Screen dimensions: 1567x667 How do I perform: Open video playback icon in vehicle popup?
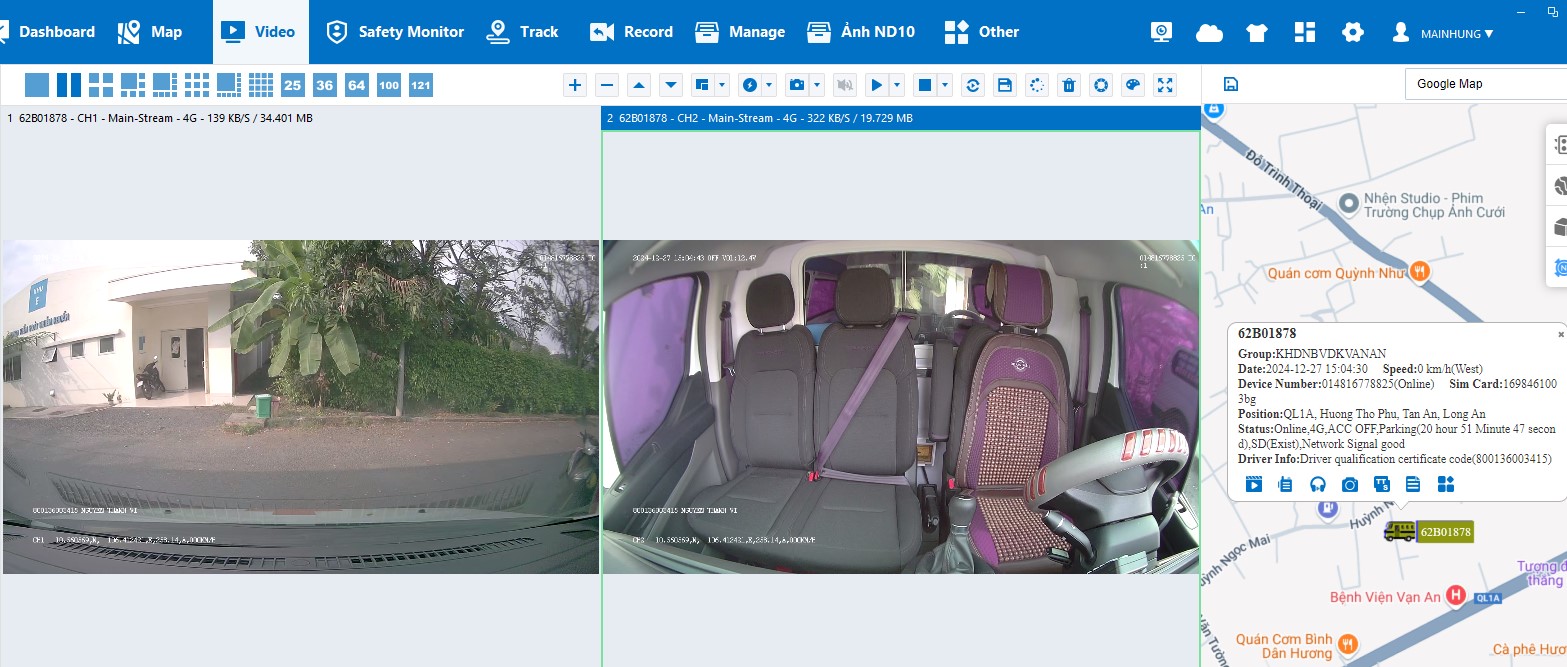(1254, 485)
